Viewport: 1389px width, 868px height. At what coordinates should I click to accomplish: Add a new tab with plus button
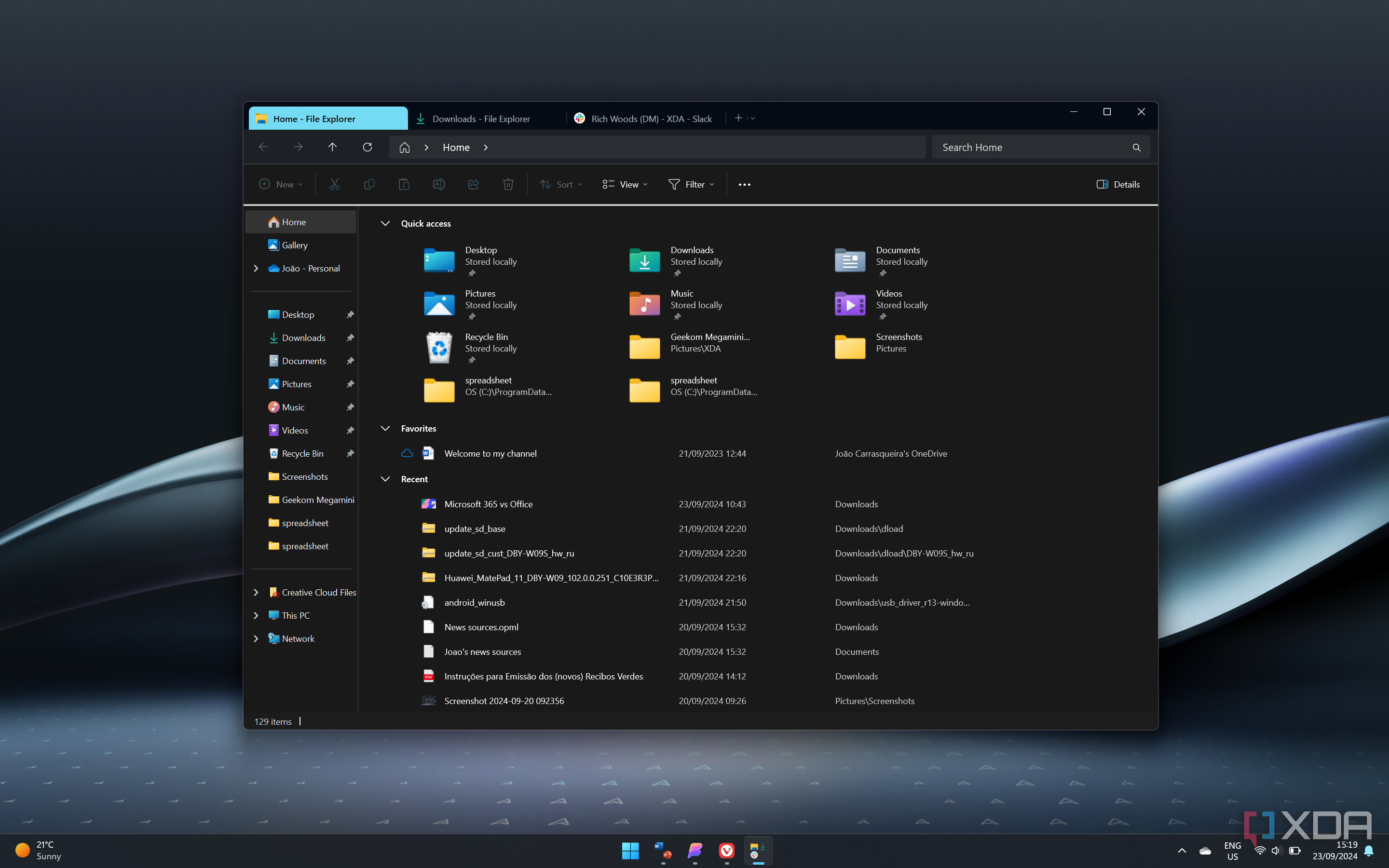[739, 118]
